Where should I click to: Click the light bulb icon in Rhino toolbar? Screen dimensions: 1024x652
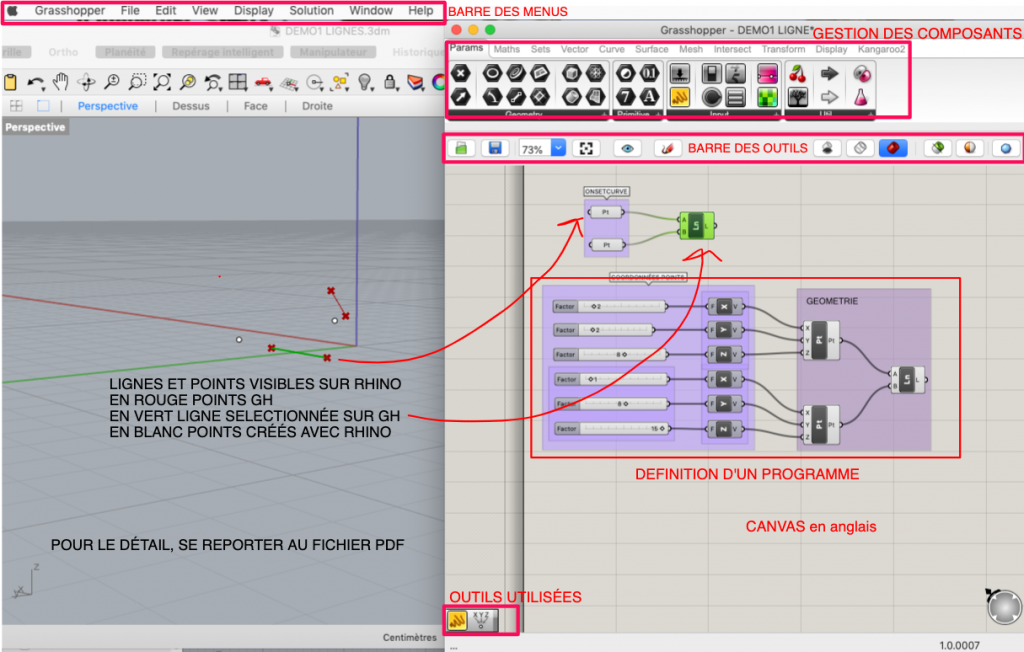pyautogui.click(x=365, y=82)
